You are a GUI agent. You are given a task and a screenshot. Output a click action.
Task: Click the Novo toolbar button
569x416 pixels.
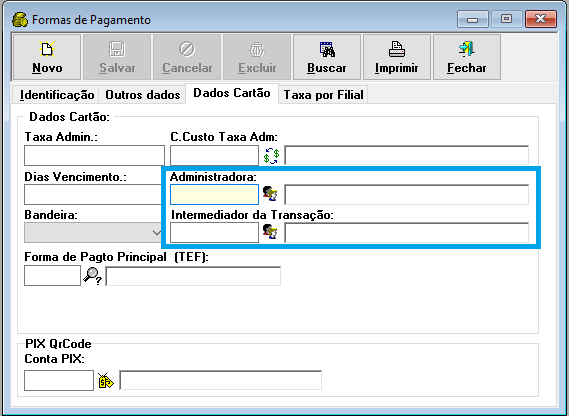pos(47,57)
